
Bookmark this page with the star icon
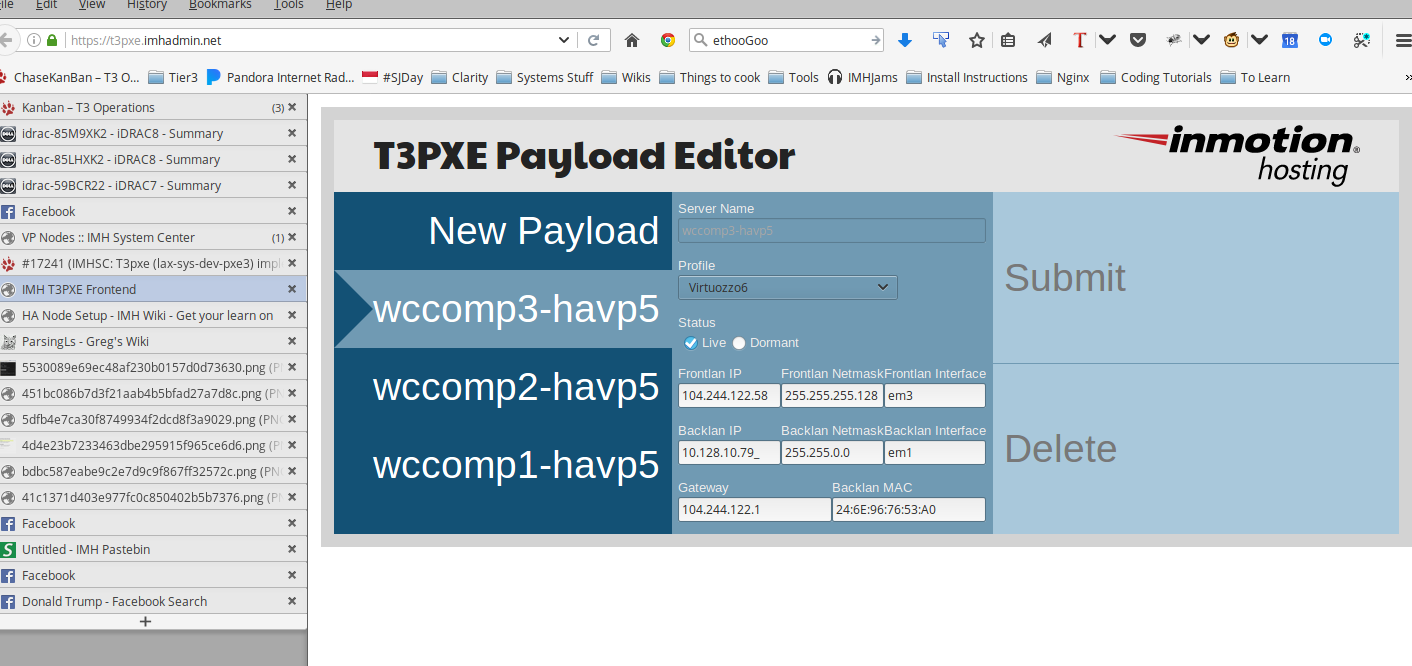point(976,41)
